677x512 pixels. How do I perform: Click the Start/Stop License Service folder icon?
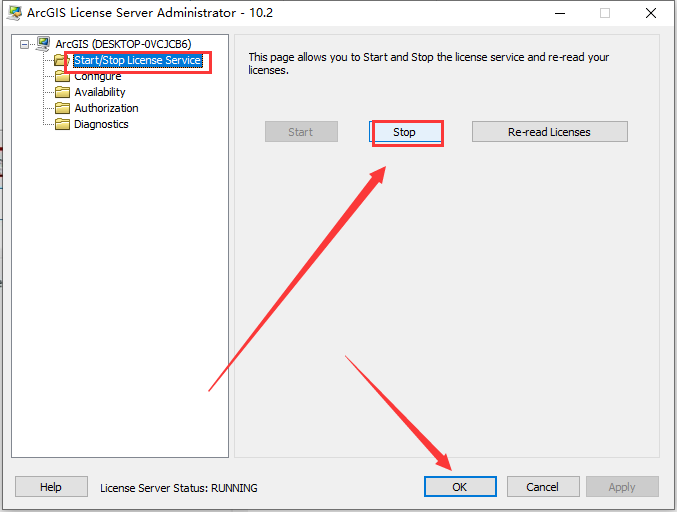click(x=60, y=60)
